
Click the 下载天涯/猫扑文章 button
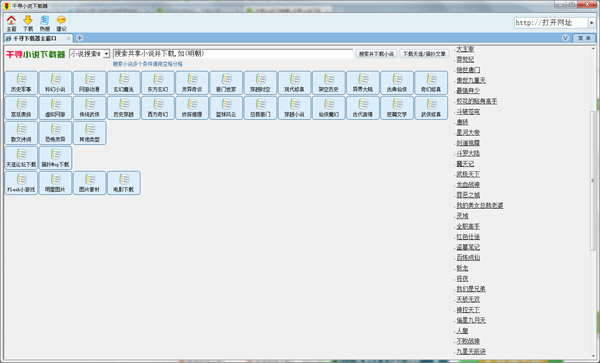[424, 54]
